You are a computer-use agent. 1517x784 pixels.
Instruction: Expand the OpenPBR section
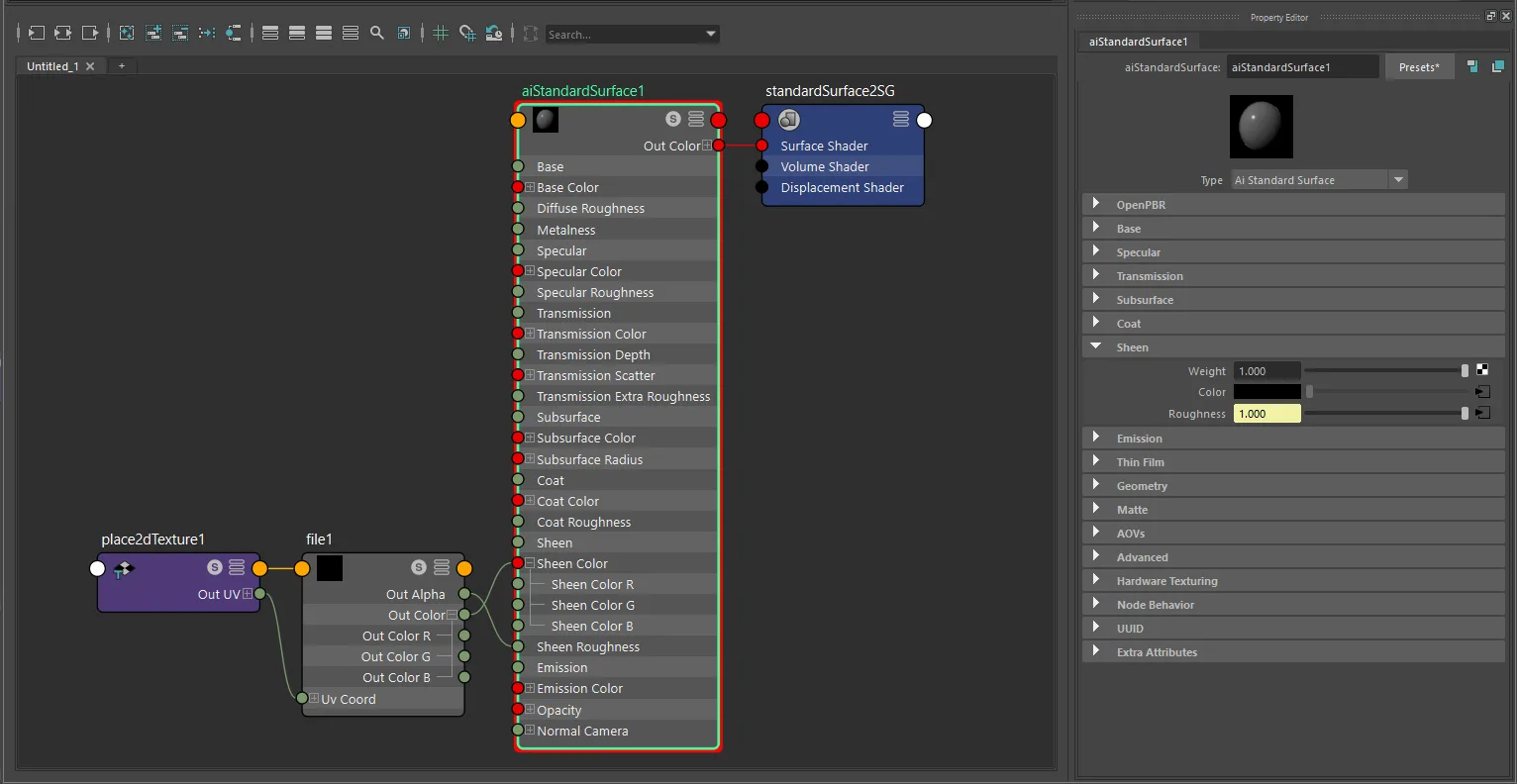tap(1293, 204)
